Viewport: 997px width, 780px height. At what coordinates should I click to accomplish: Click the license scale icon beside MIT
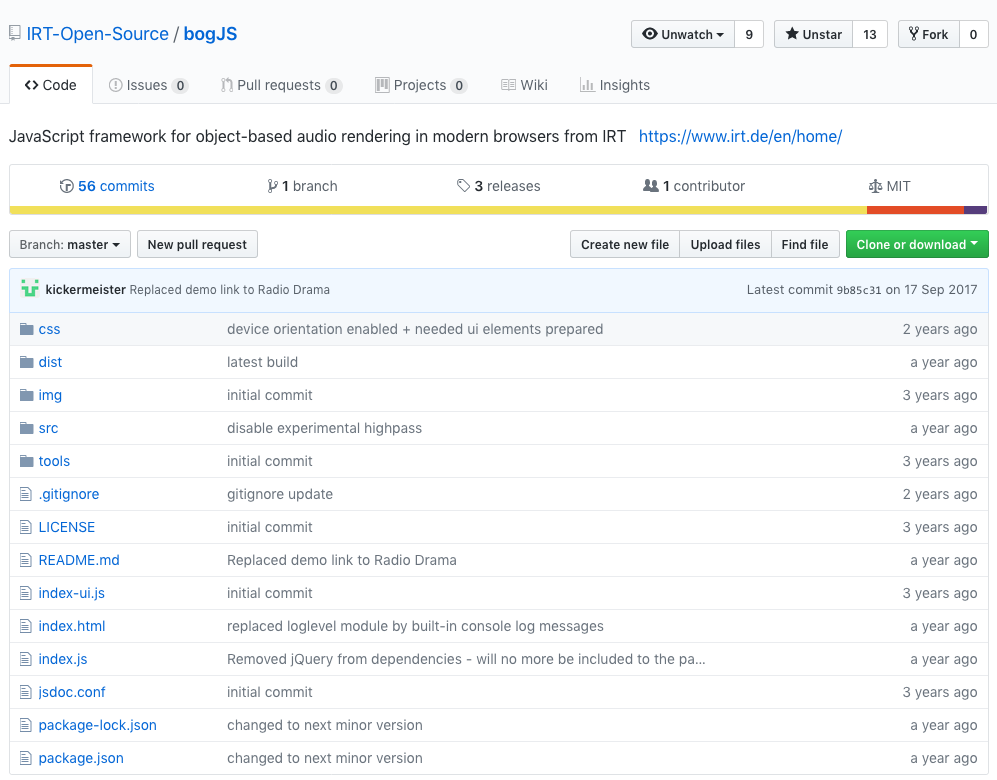pyautogui.click(x=875, y=186)
